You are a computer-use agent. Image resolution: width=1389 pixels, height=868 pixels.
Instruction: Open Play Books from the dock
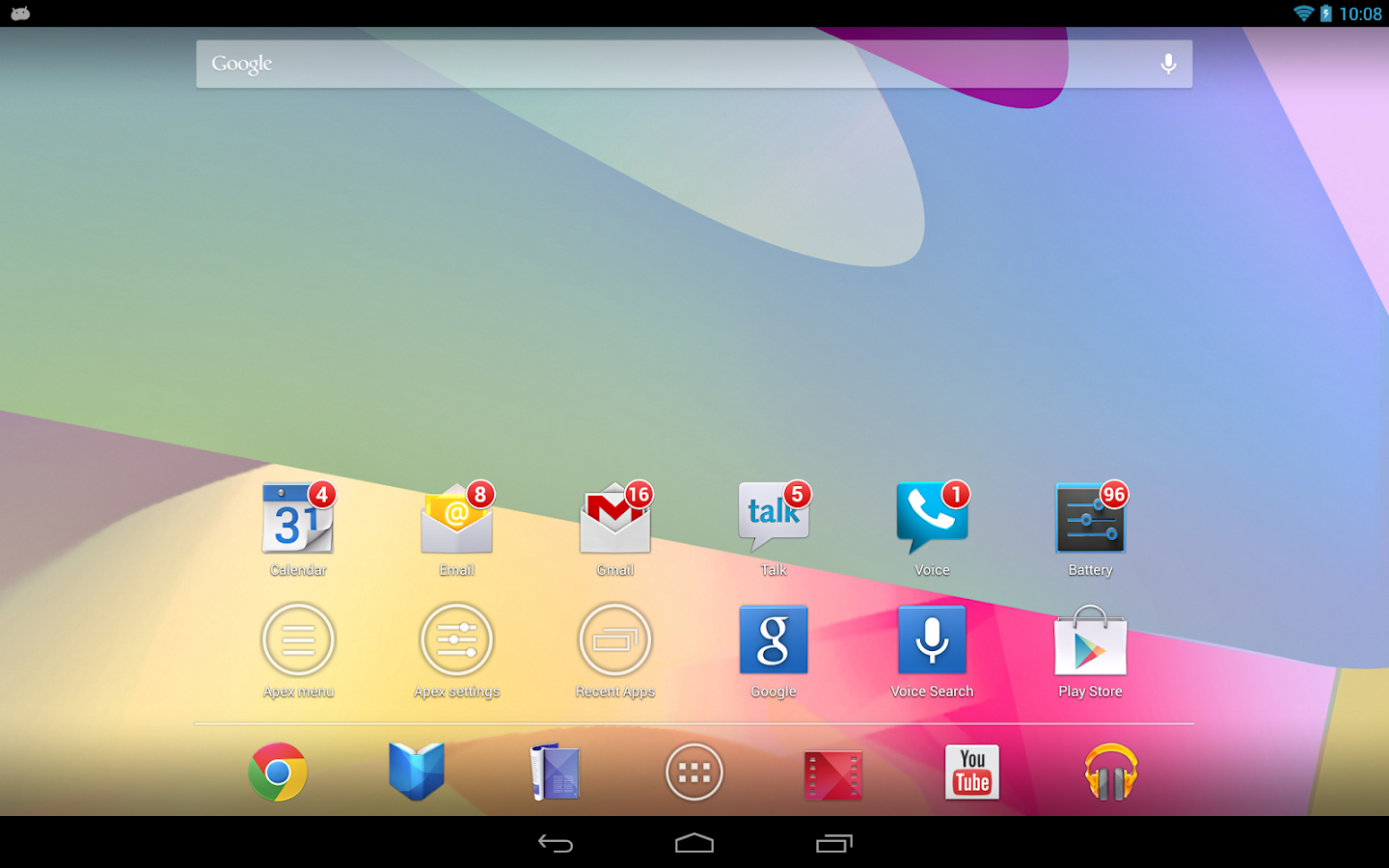click(x=417, y=772)
